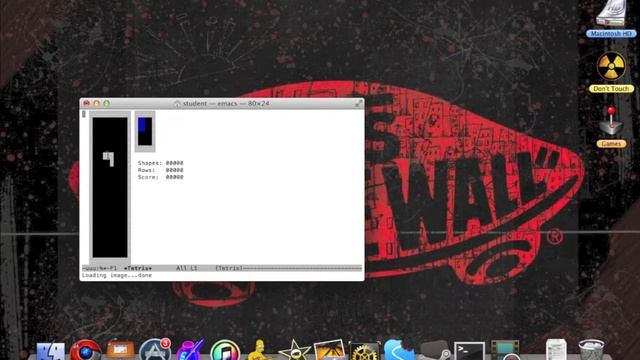This screenshot has width=640, height=360.
Task: Open the Macintosh HD drive icon
Action: [611, 13]
